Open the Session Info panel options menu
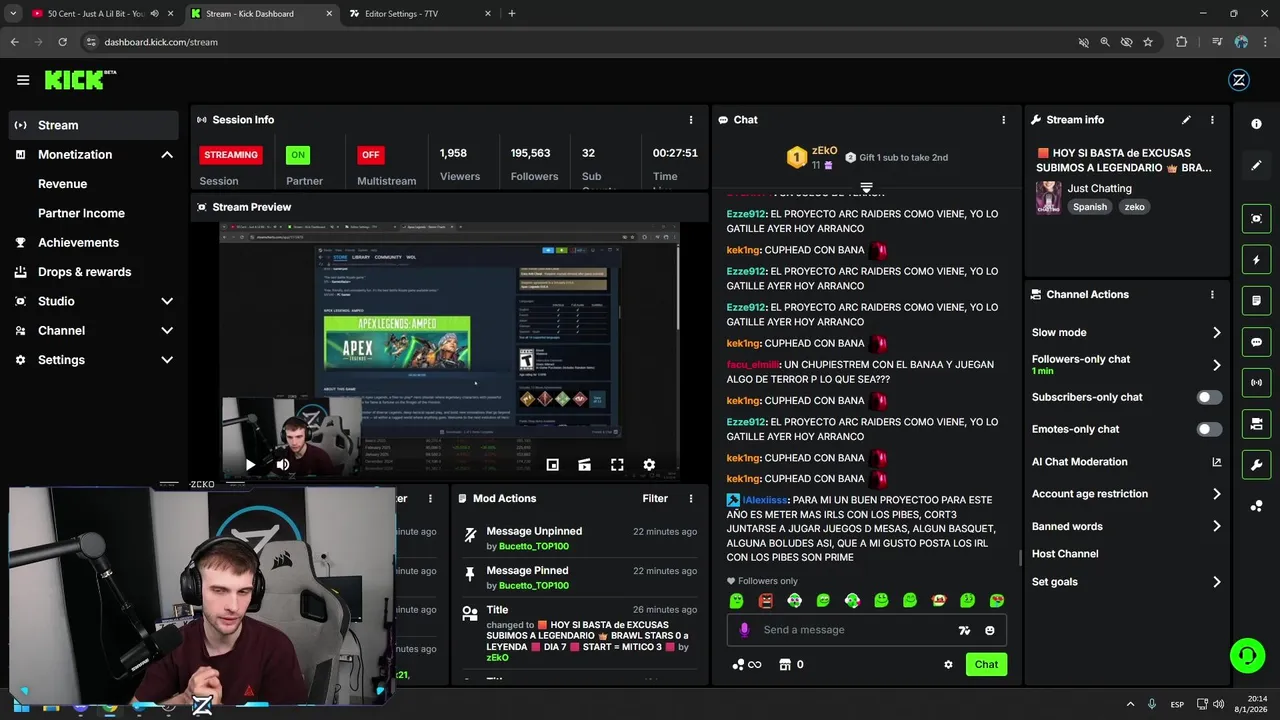 coord(691,120)
